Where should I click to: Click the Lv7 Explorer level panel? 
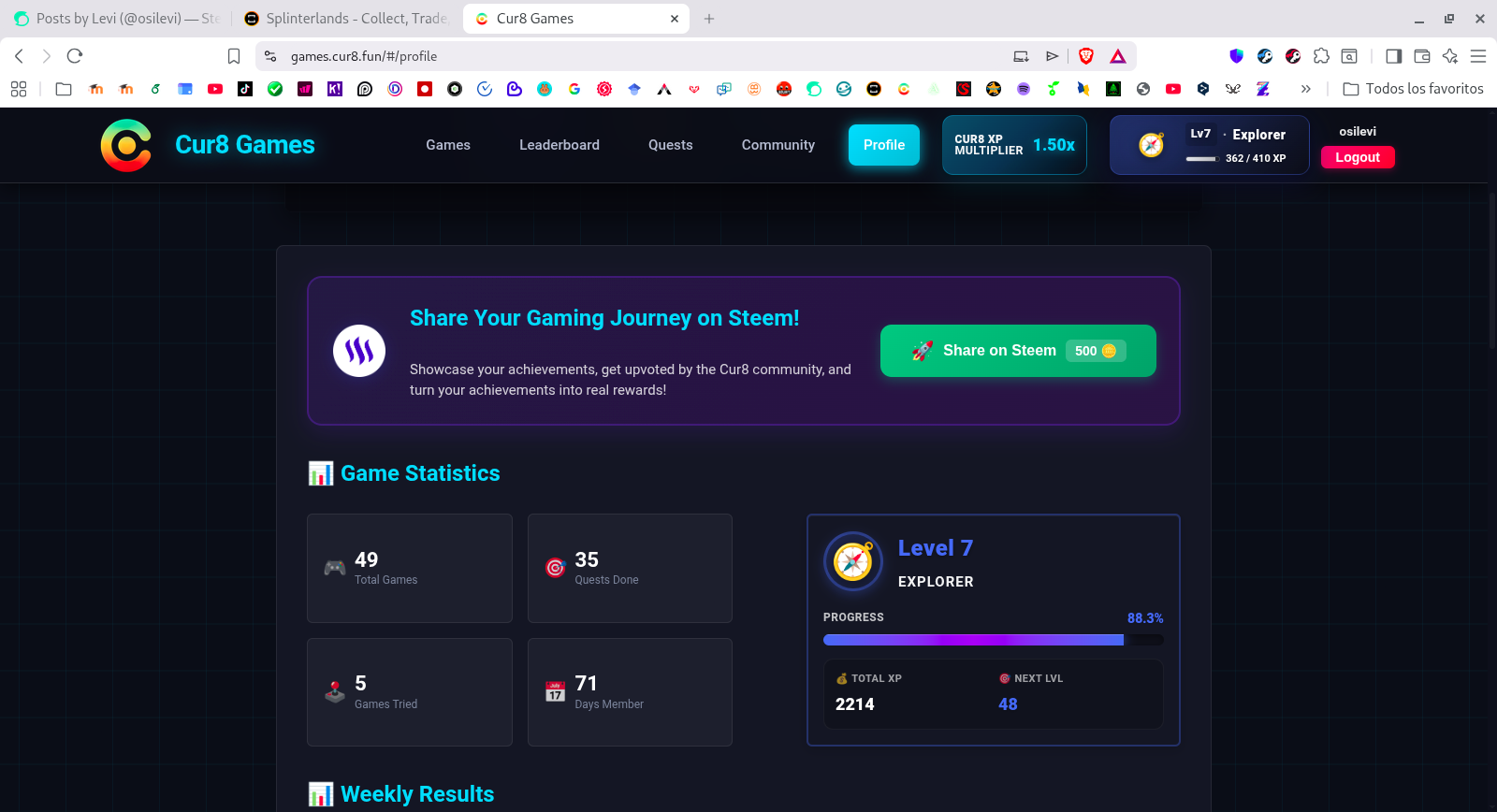point(1209,145)
